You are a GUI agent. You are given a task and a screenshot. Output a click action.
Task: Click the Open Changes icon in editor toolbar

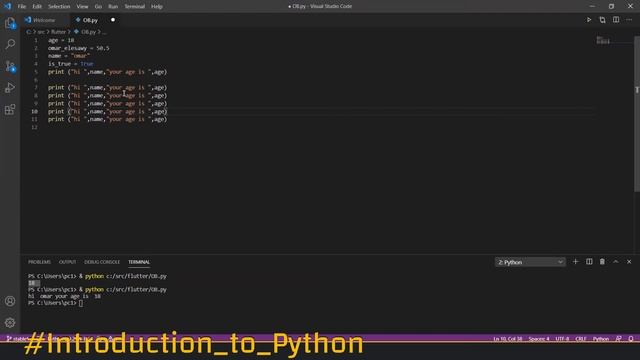pyautogui.click(x=602, y=20)
